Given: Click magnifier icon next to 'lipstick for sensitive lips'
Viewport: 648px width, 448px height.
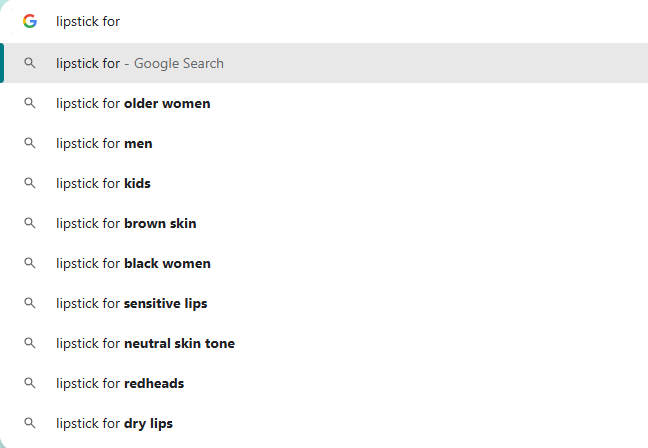Looking at the screenshot, I should [30, 303].
